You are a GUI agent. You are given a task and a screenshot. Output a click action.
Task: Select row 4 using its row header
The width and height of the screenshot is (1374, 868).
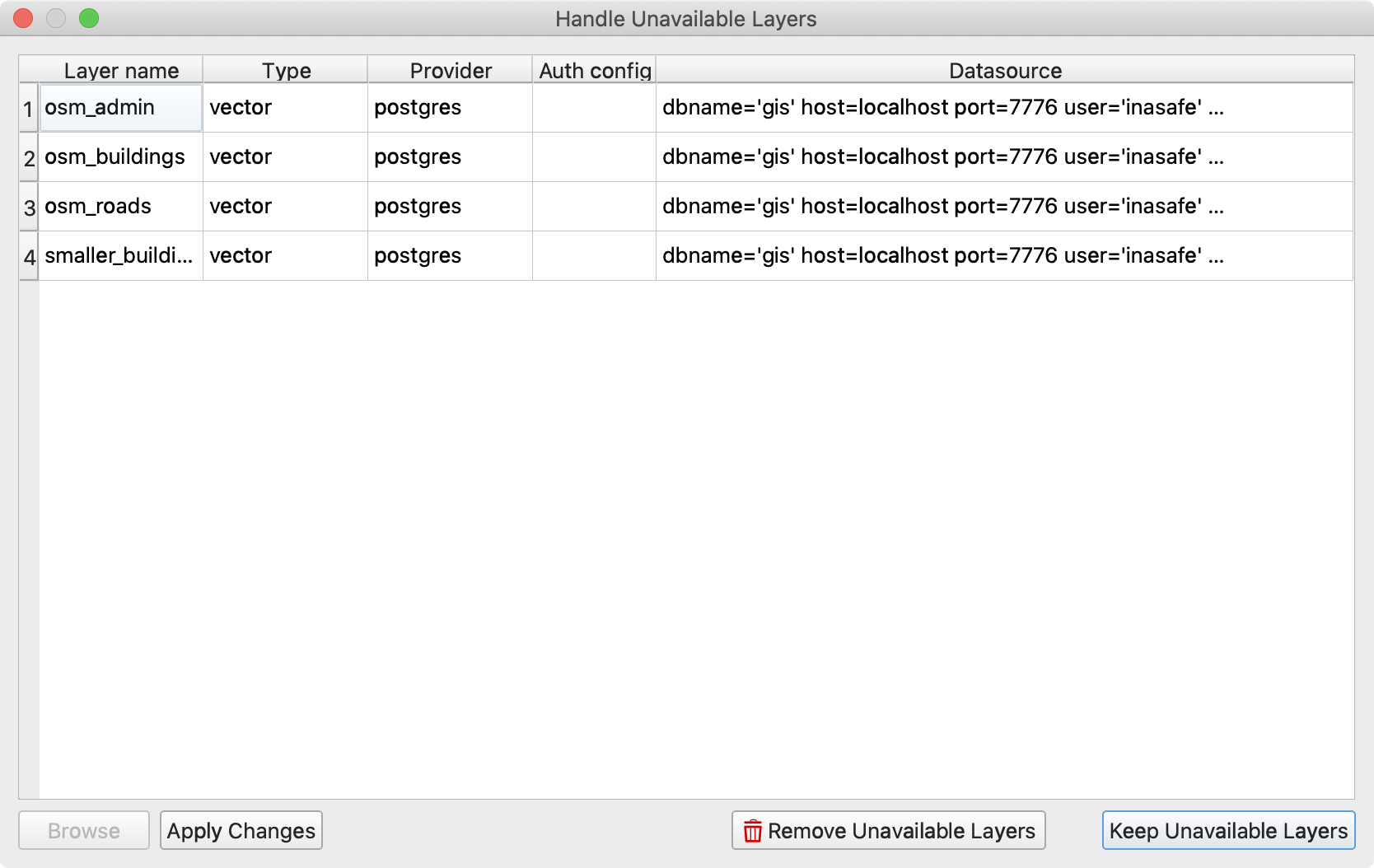(29, 257)
